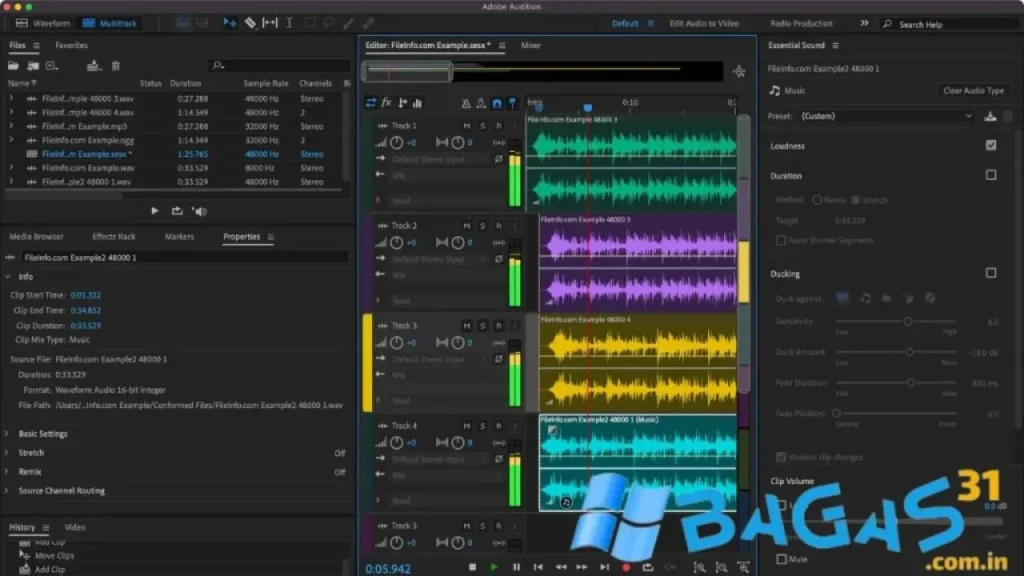This screenshot has height=576, width=1024.
Task: Click the Files panel search field
Action: click(280, 65)
